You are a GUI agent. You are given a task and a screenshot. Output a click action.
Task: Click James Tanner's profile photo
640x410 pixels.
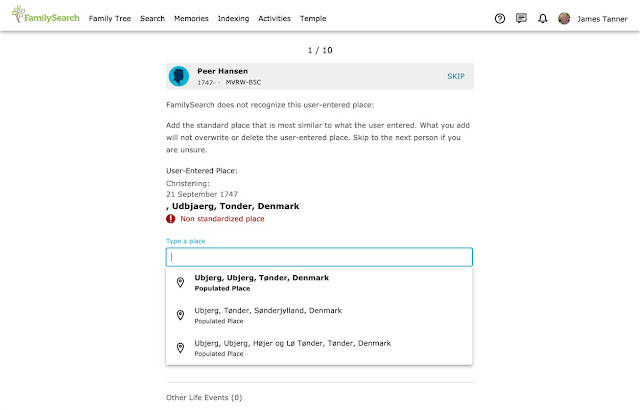[x=564, y=18]
